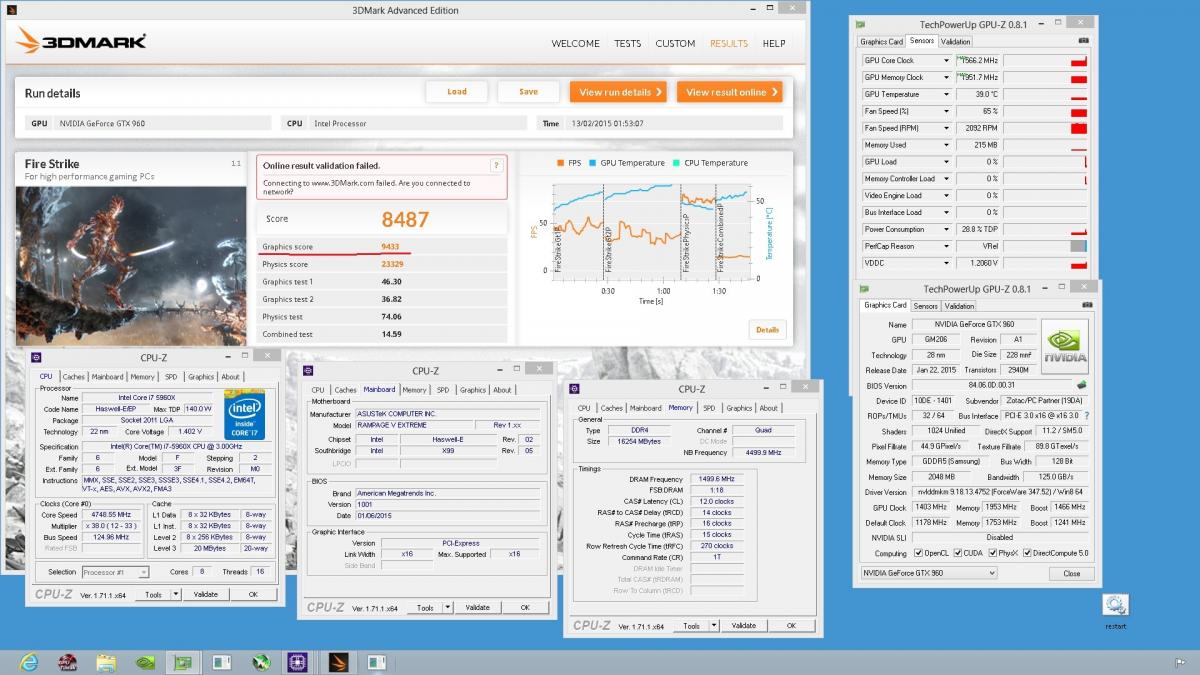Click the red ROG tweak taskbar icon
Screen dimensions: 1200x675
coord(68,661)
